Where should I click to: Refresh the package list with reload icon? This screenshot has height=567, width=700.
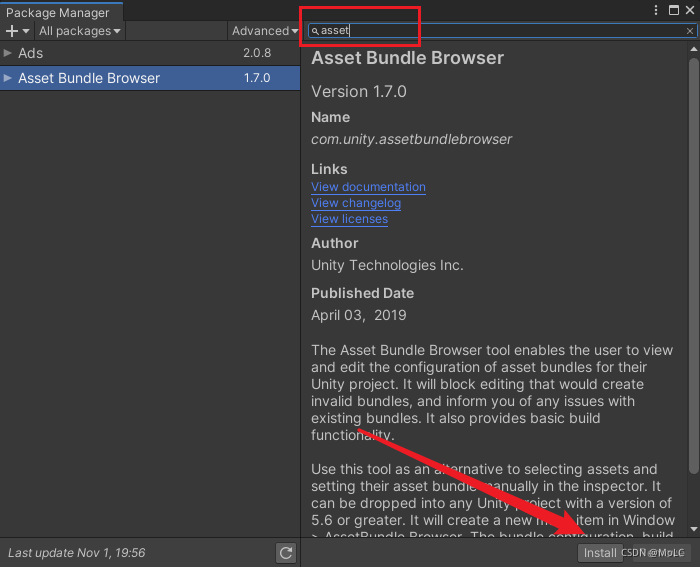click(286, 553)
